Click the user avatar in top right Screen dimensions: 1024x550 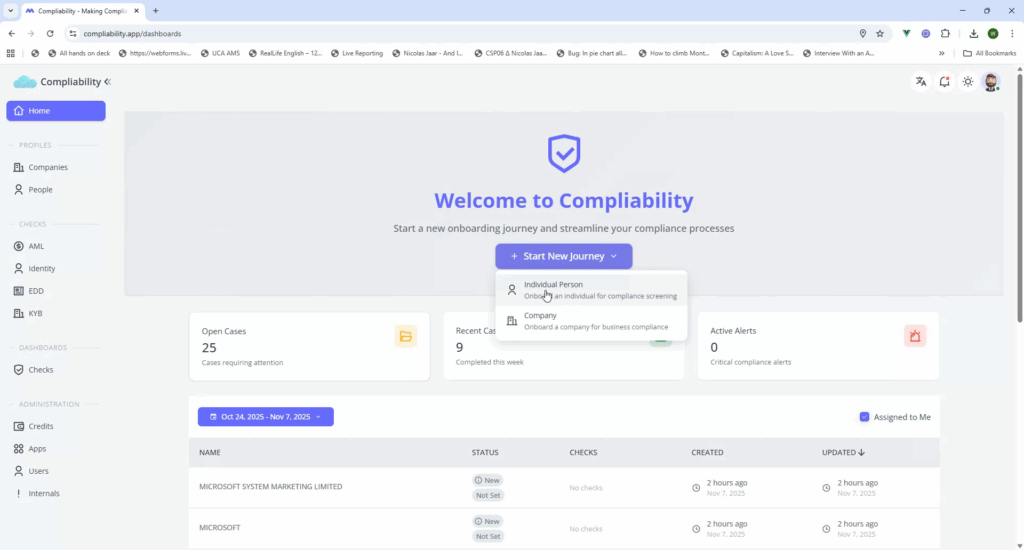point(990,82)
